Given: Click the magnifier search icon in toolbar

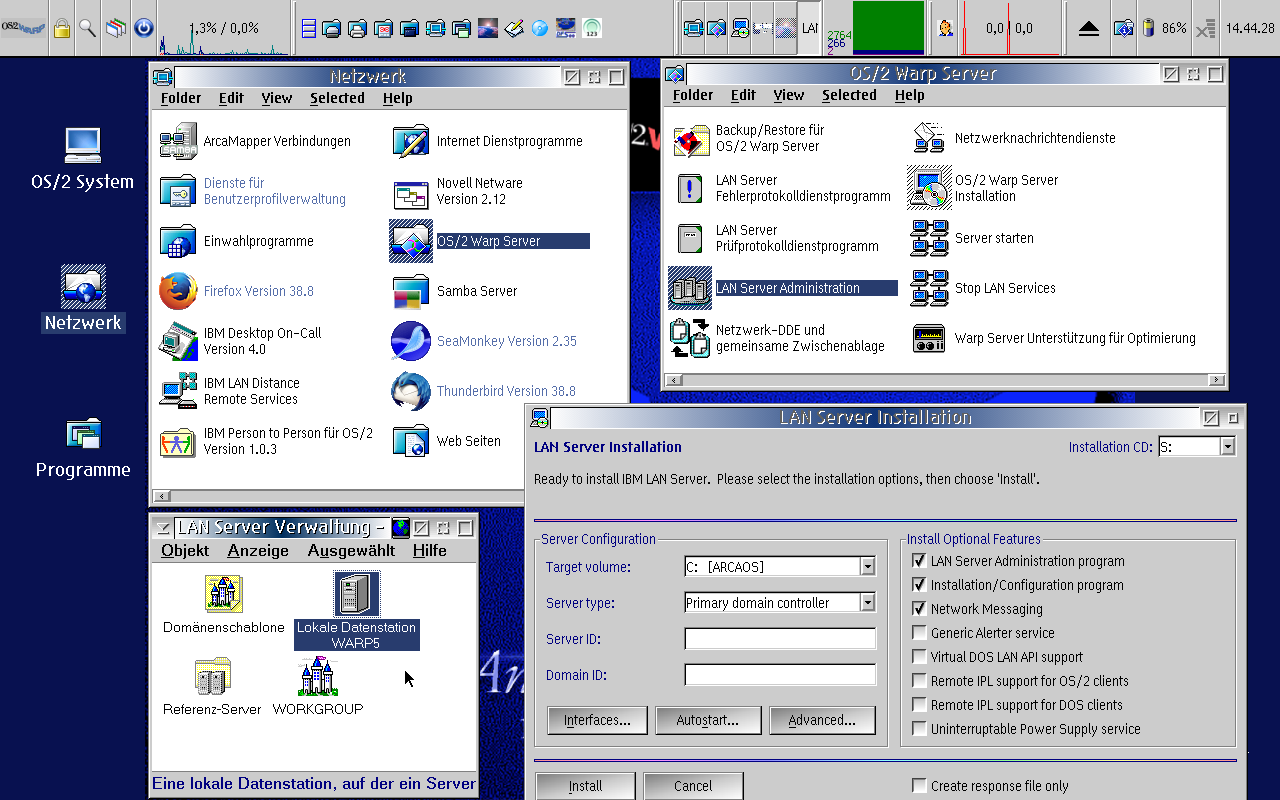Looking at the screenshot, I should click(x=88, y=28).
